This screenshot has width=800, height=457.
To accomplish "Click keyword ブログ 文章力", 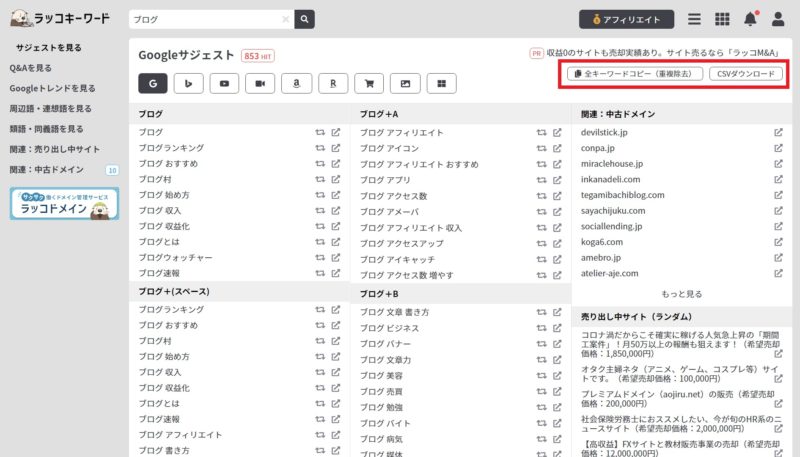I will (x=385, y=360).
